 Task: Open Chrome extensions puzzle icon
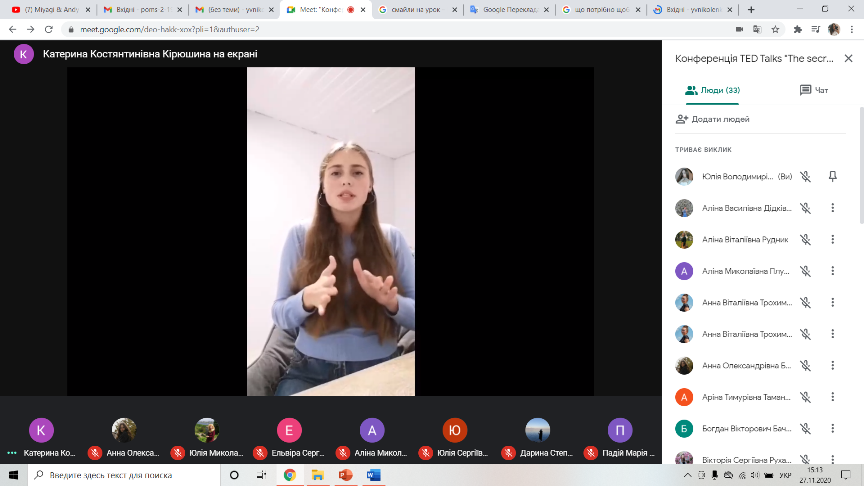click(x=797, y=29)
